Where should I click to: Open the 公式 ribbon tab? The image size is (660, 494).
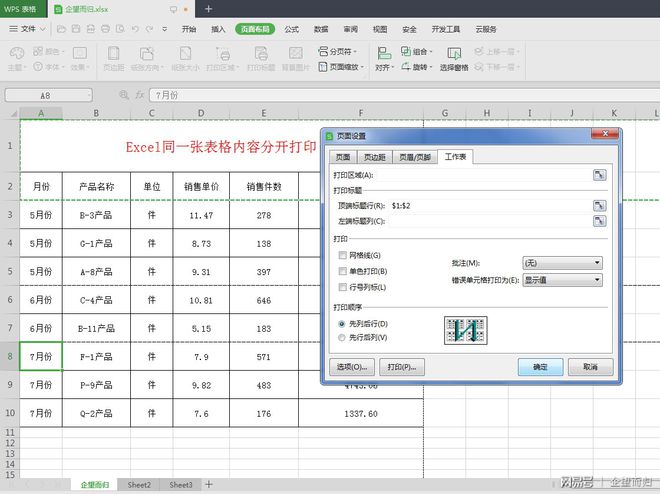click(x=292, y=29)
